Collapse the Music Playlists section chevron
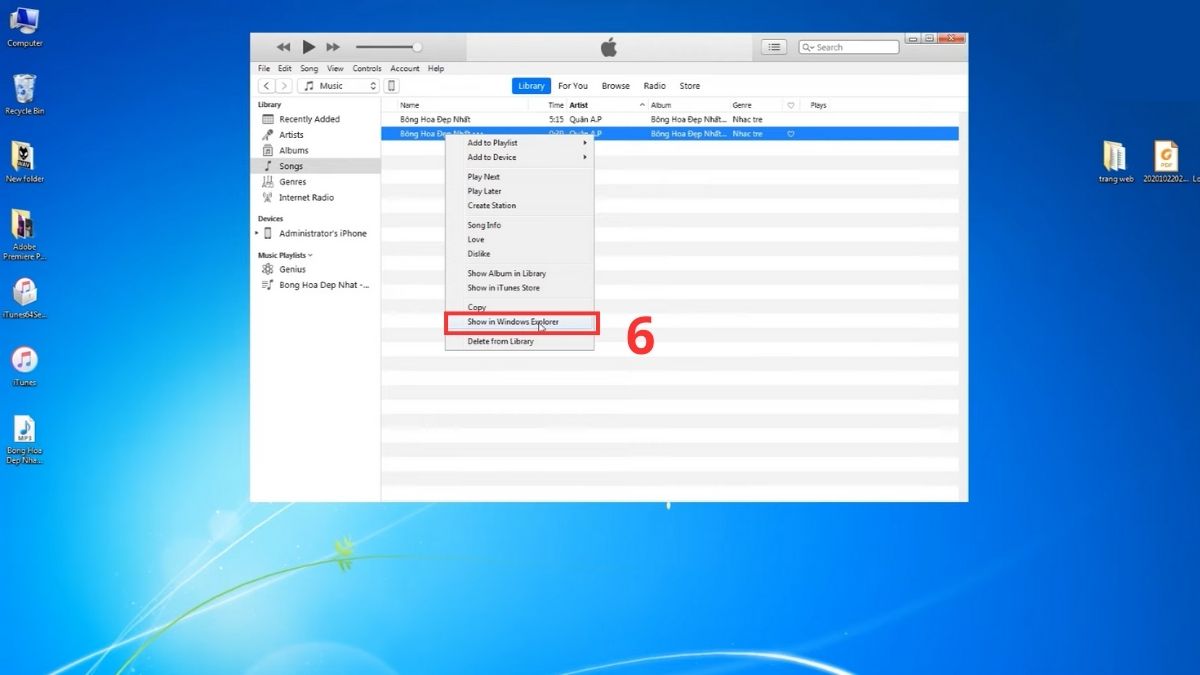The width and height of the screenshot is (1200, 675). click(310, 256)
